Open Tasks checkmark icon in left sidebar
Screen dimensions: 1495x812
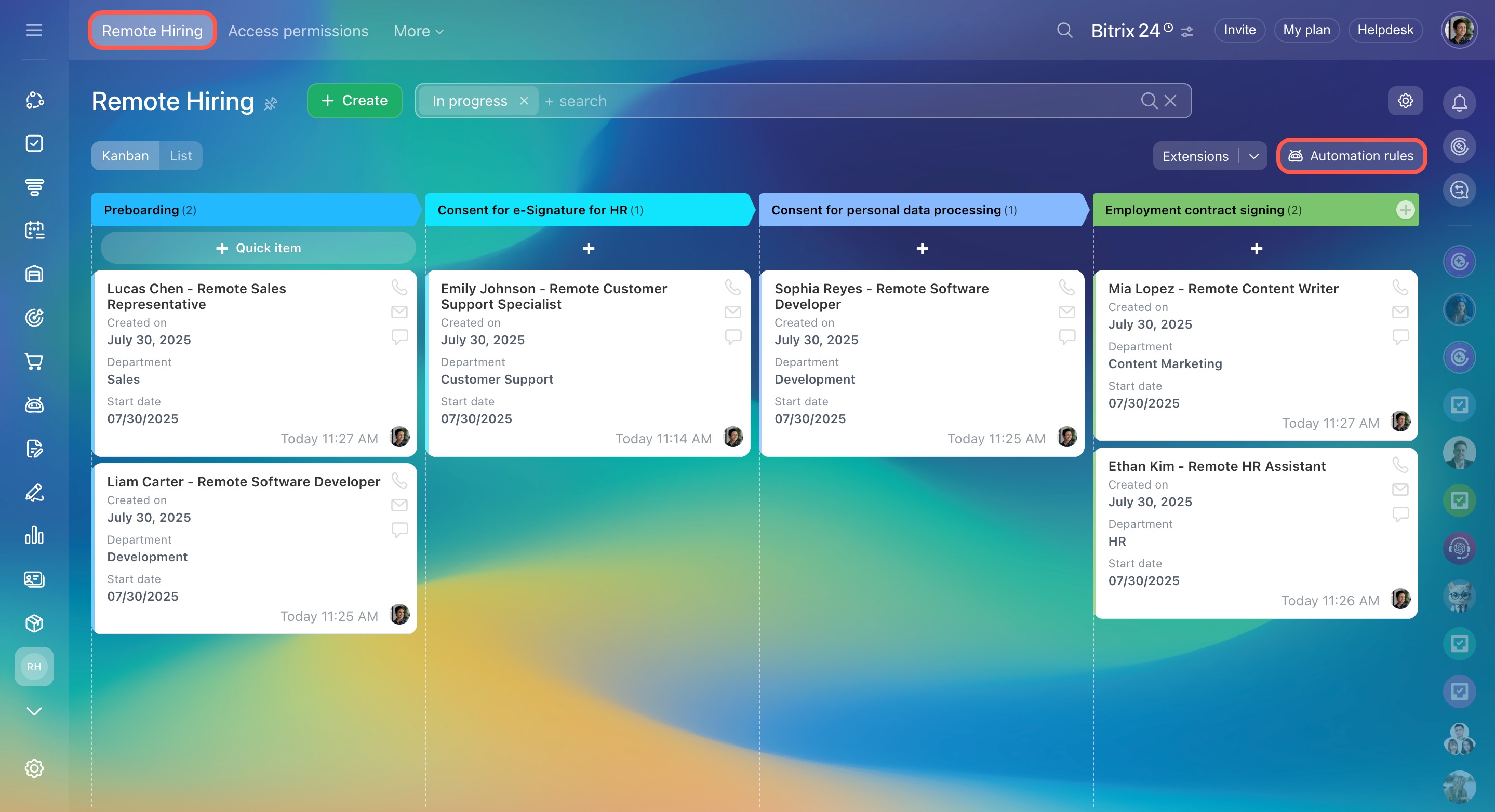click(x=34, y=143)
